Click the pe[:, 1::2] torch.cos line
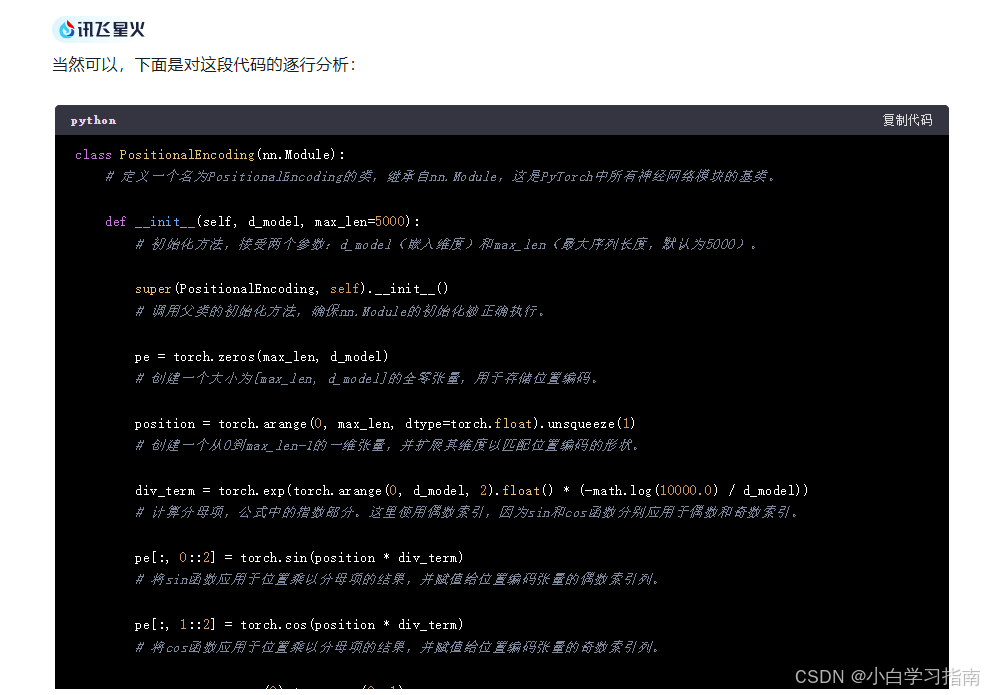The image size is (984, 695). (x=299, y=625)
